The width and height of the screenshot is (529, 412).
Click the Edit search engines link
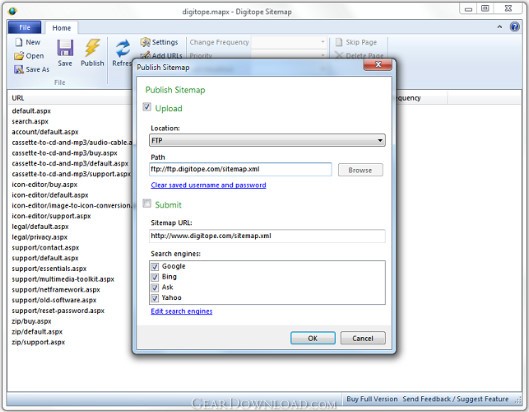tap(182, 311)
